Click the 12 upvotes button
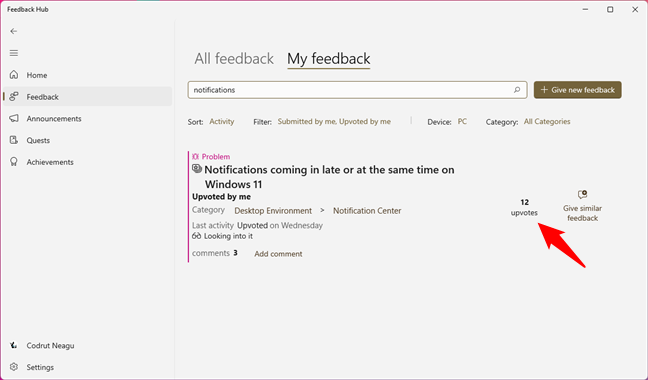Viewport: 648px width, 380px height. [524, 207]
